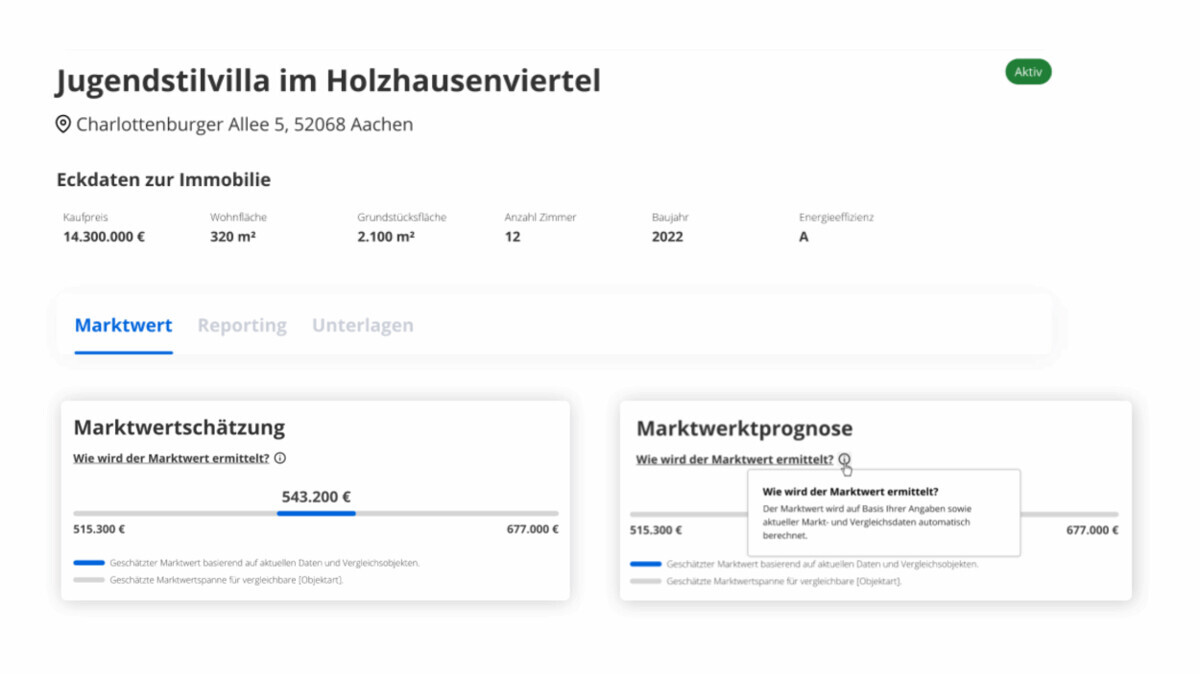Click the estimated value 543.200 €
Screen dimensions: 1200x674
[316, 496]
